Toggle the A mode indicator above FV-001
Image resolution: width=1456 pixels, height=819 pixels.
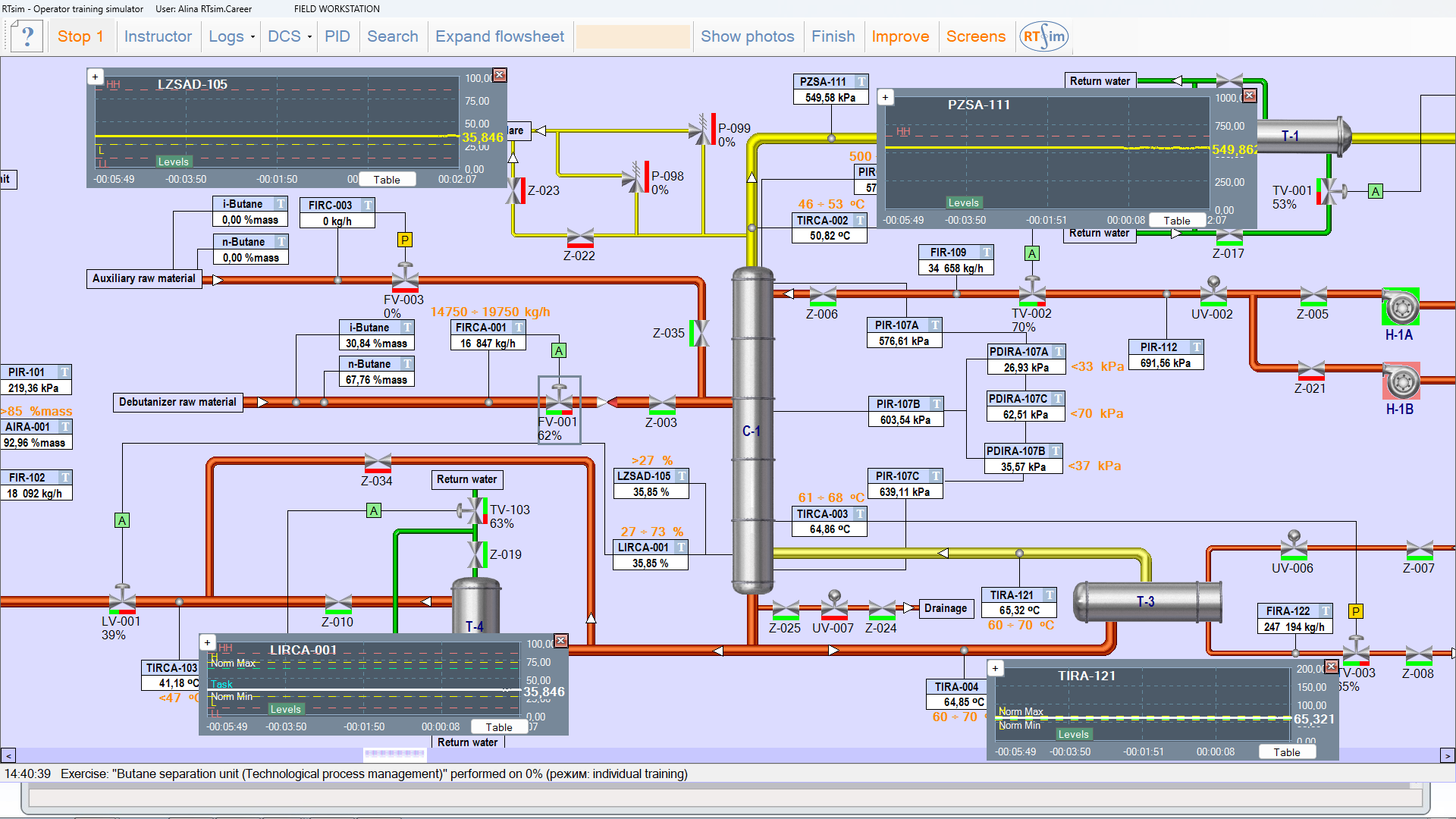point(559,350)
